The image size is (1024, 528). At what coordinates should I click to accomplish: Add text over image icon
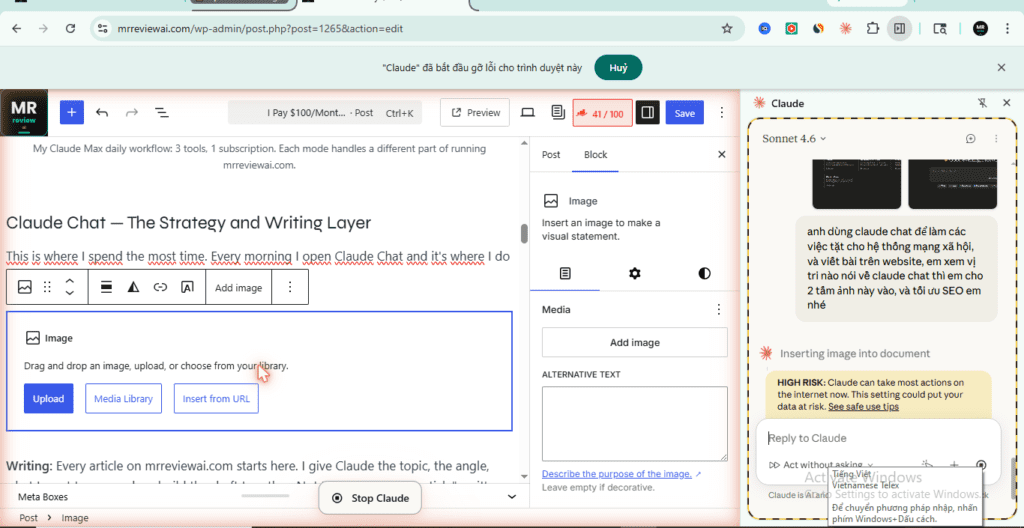coord(187,287)
